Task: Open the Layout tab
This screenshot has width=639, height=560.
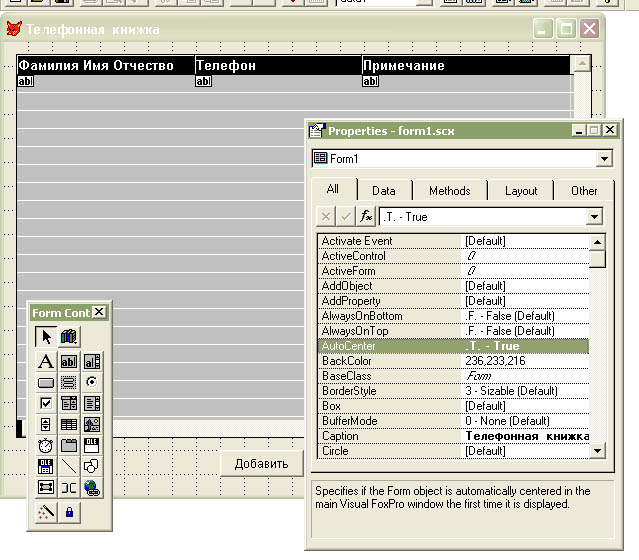Action: (521, 191)
